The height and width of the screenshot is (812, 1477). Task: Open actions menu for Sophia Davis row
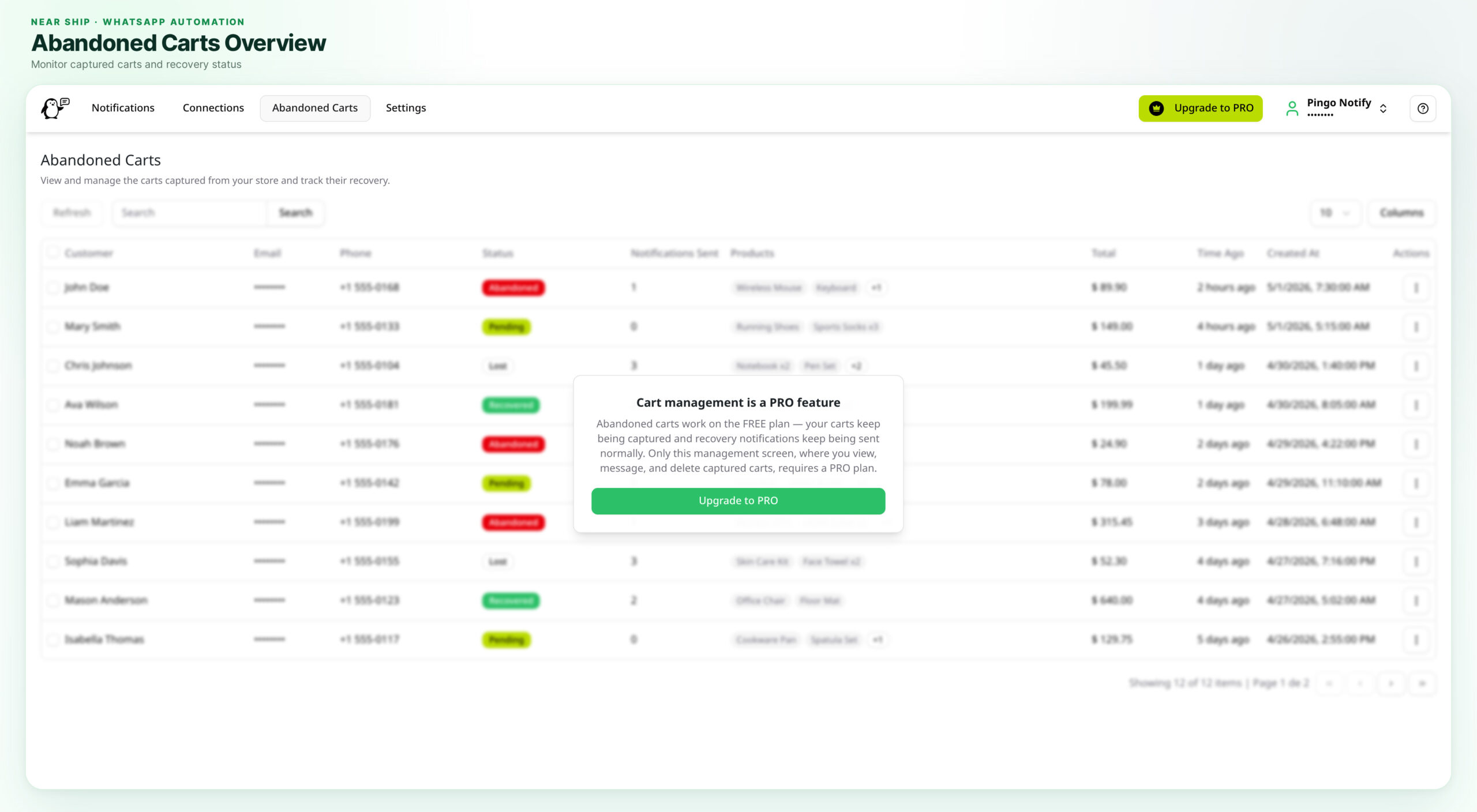(1416, 562)
